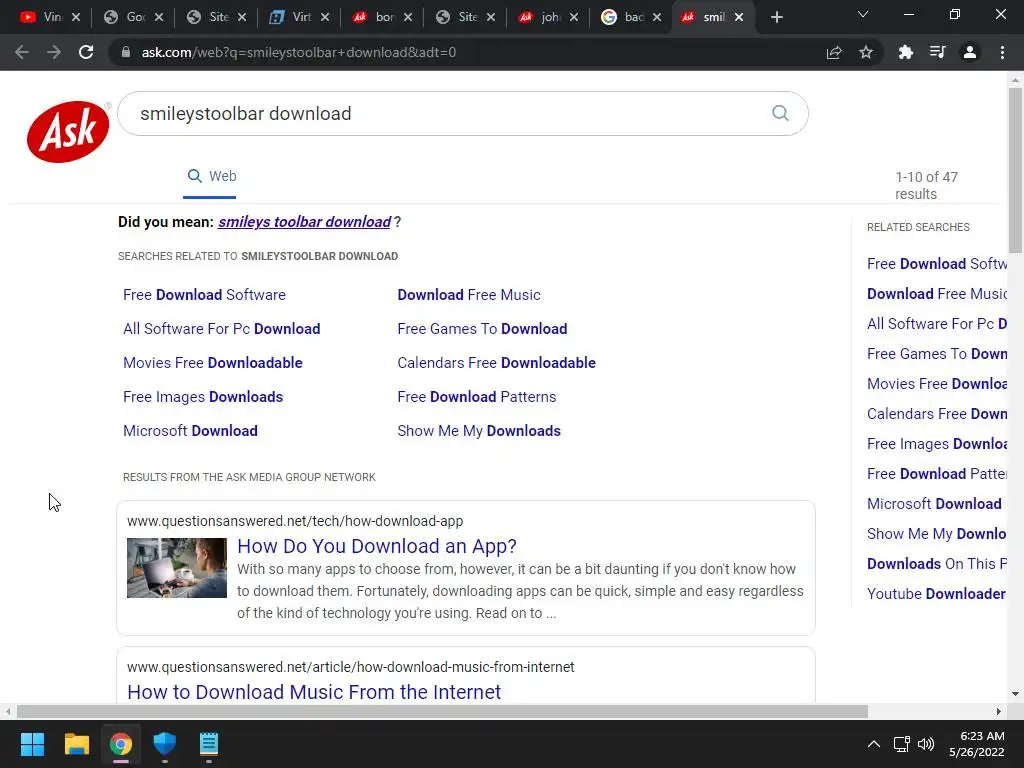This screenshot has width=1024, height=768.
Task: Open the Notepad taskbar icon
Action: (209, 744)
